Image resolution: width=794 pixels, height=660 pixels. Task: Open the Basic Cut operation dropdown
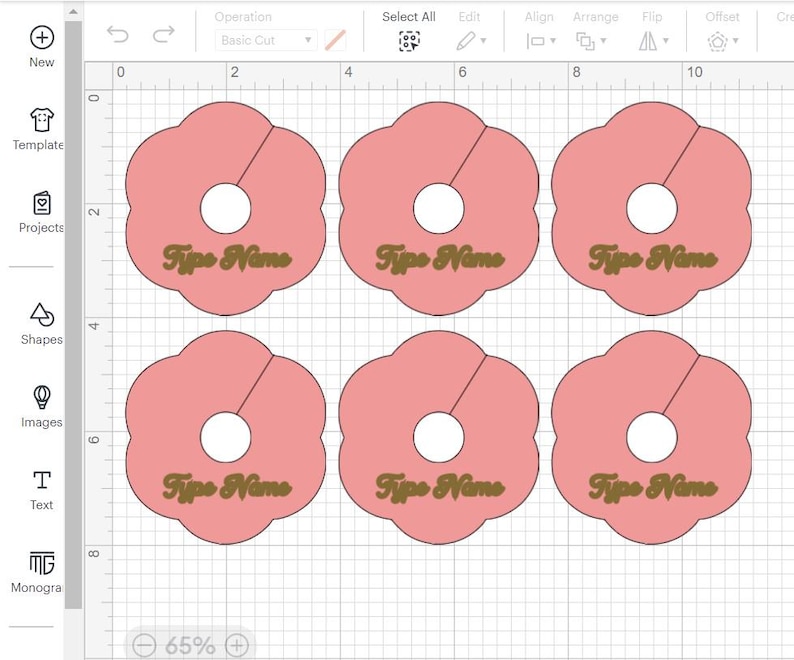click(x=266, y=40)
